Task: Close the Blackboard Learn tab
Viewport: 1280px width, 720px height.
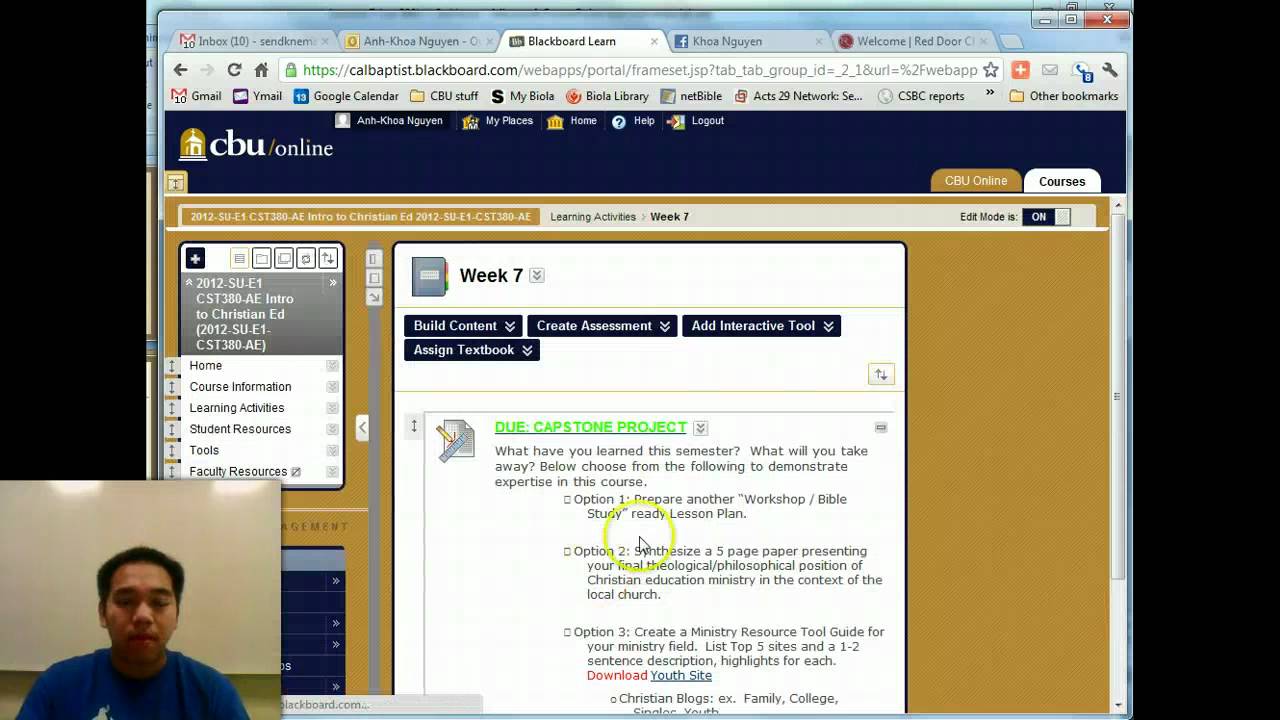Action: click(655, 41)
